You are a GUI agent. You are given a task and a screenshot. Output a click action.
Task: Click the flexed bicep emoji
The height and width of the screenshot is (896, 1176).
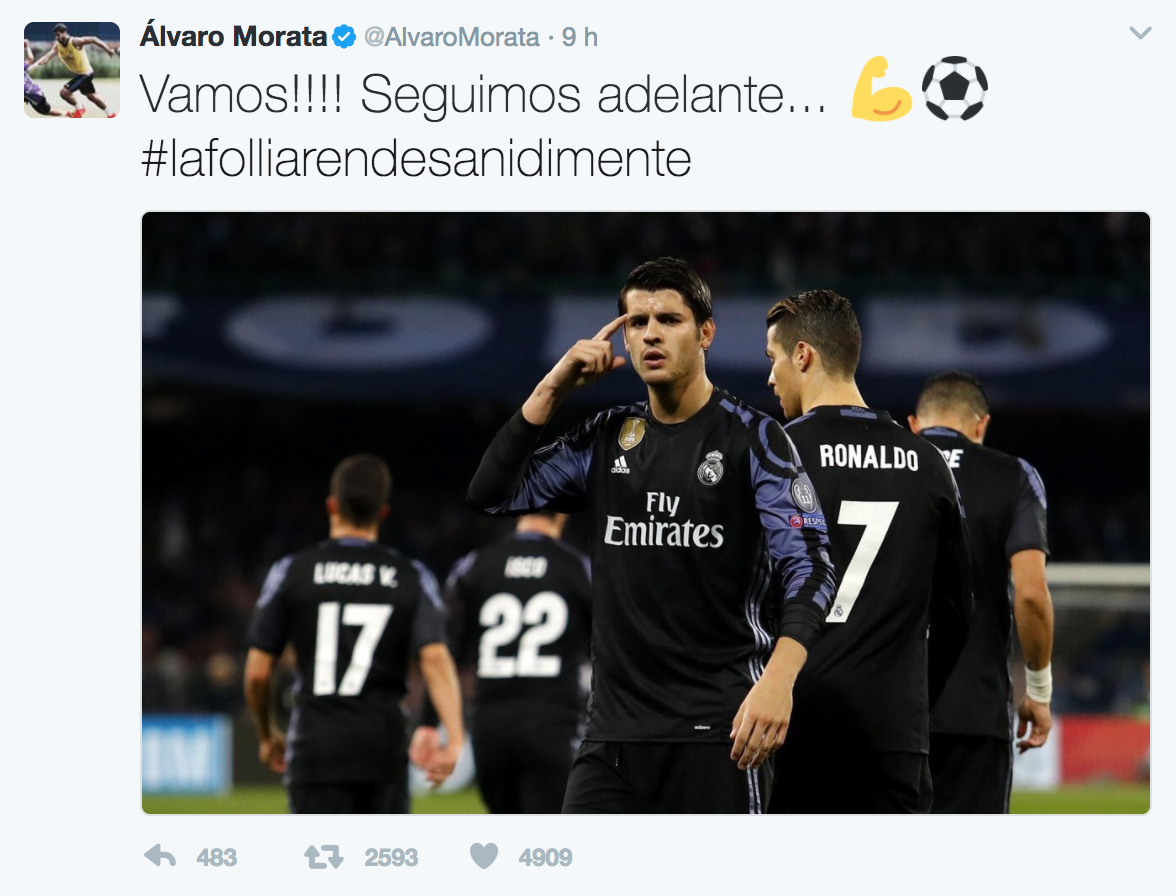coord(880,89)
